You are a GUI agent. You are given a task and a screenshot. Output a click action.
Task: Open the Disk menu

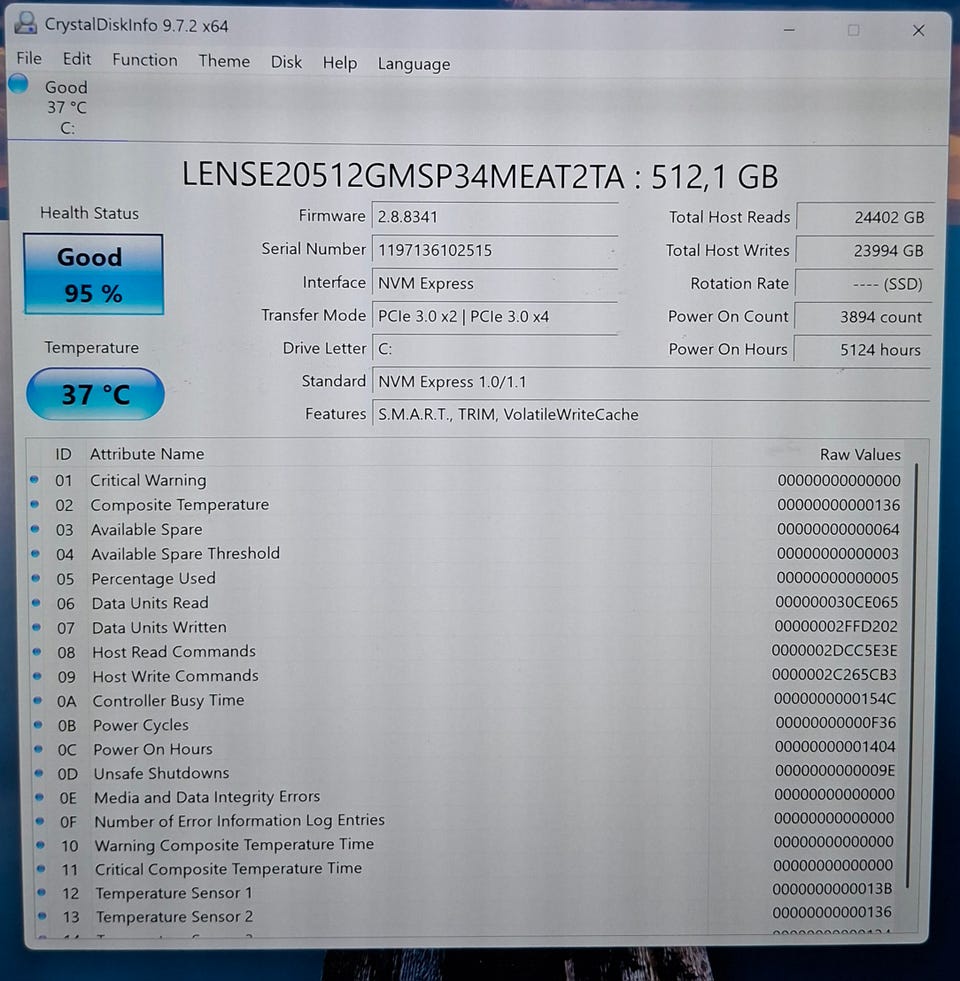[x=286, y=62]
